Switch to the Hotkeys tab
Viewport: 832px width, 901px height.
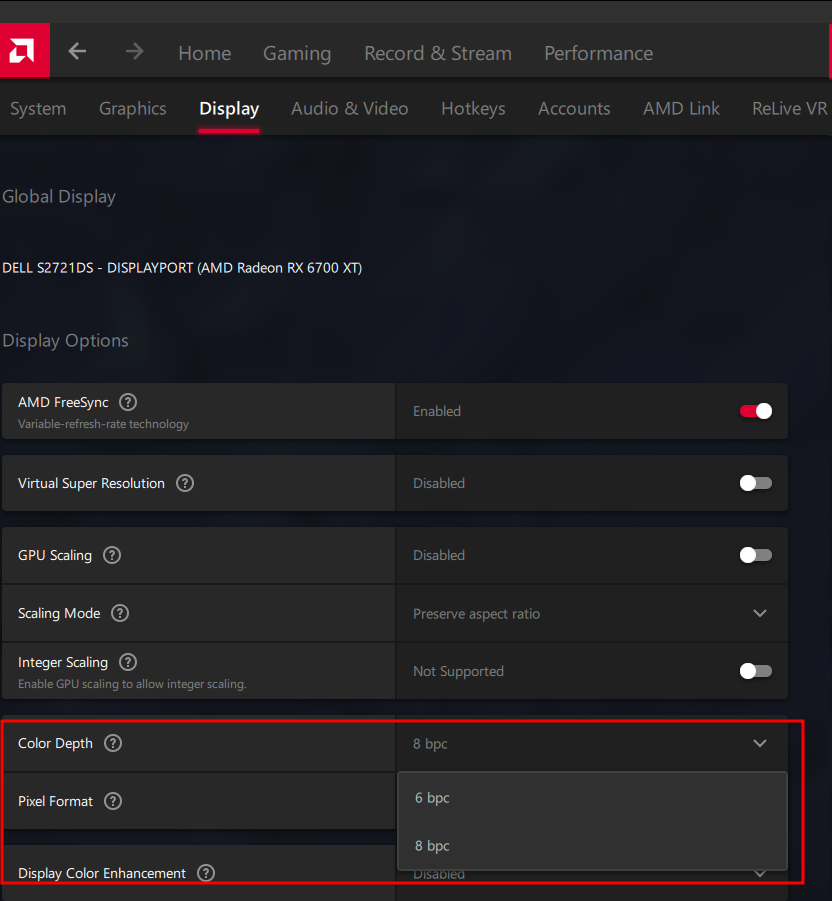click(x=473, y=109)
